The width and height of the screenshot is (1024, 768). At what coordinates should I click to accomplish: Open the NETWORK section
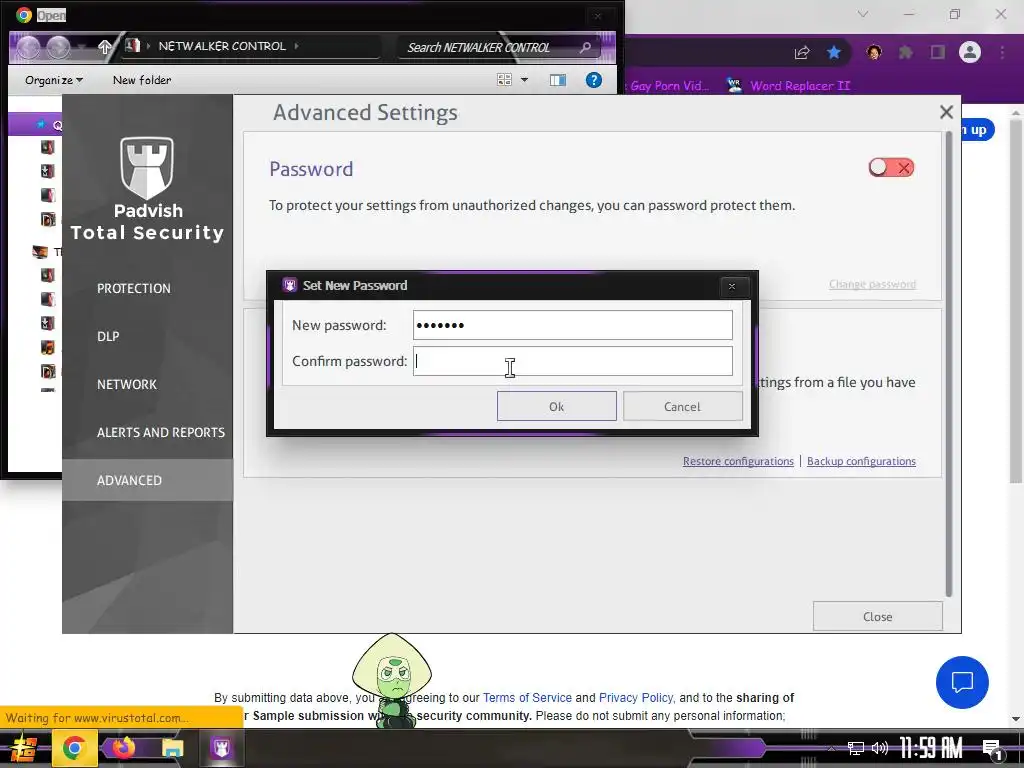pos(127,384)
